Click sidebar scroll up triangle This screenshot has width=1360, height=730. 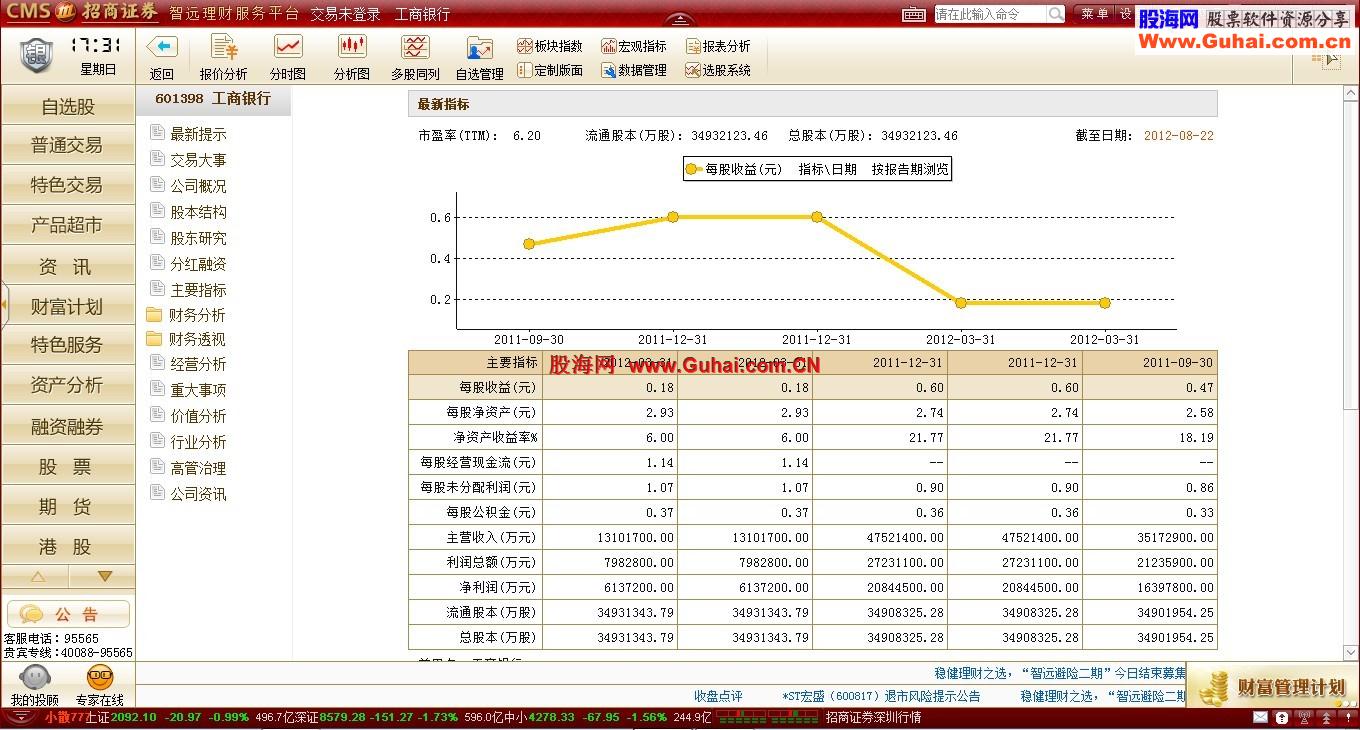click(38, 576)
